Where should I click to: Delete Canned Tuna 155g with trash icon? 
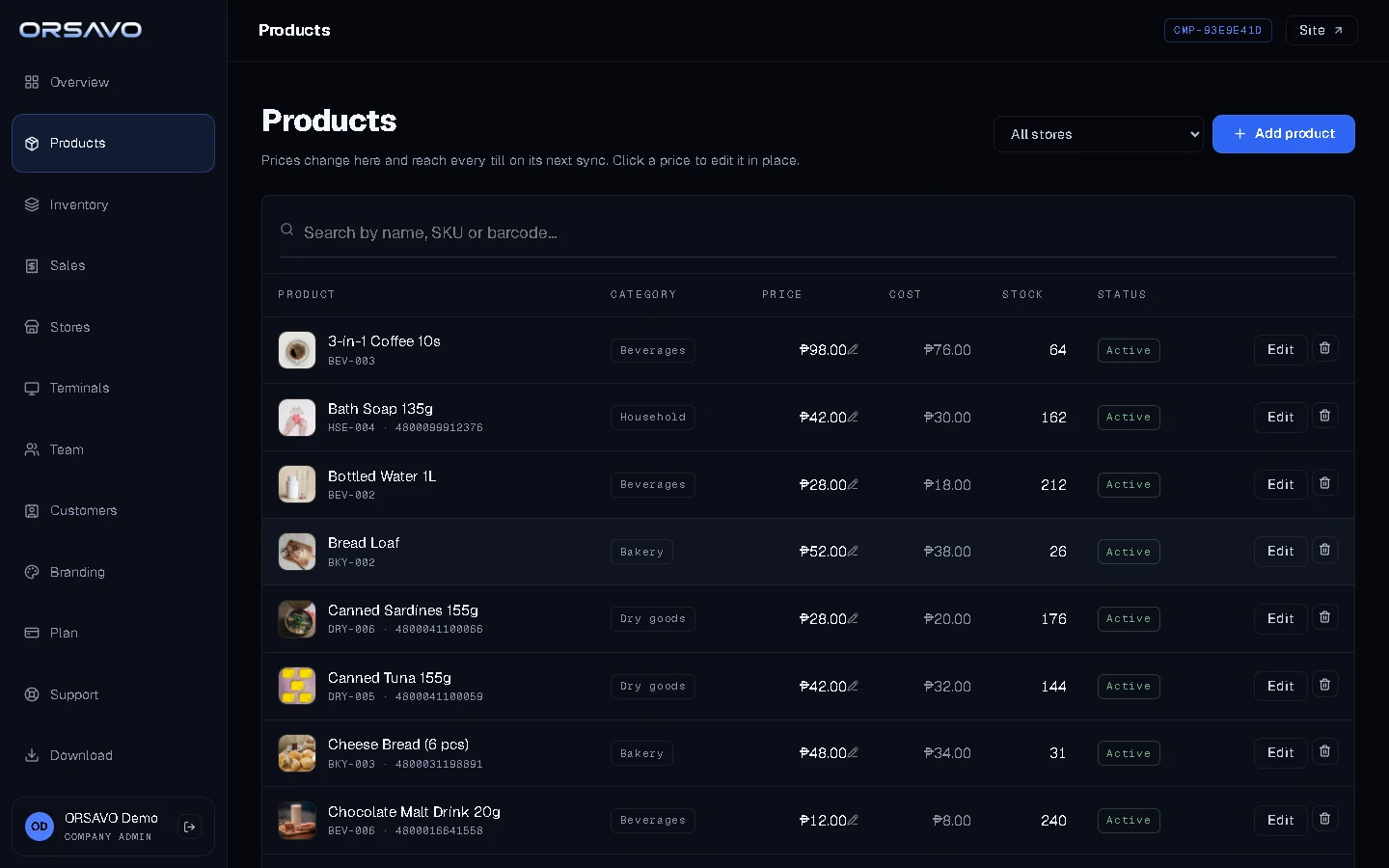[1324, 685]
